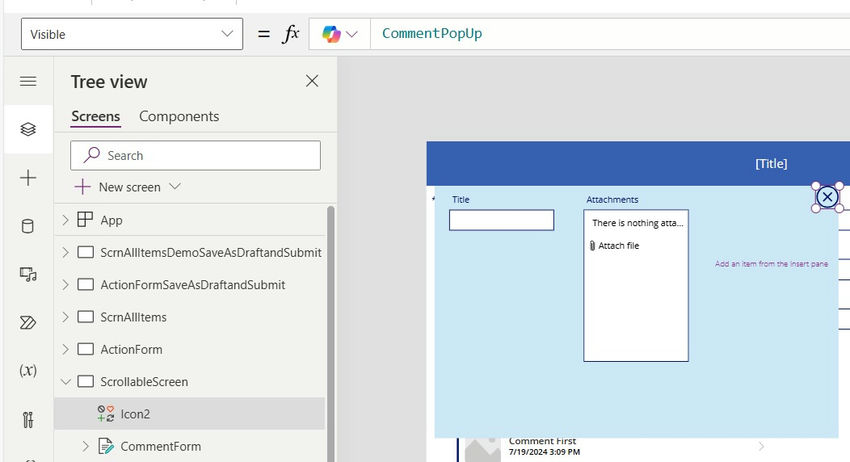Open the Insert plus icon in rail
The image size is (850, 462).
28,178
